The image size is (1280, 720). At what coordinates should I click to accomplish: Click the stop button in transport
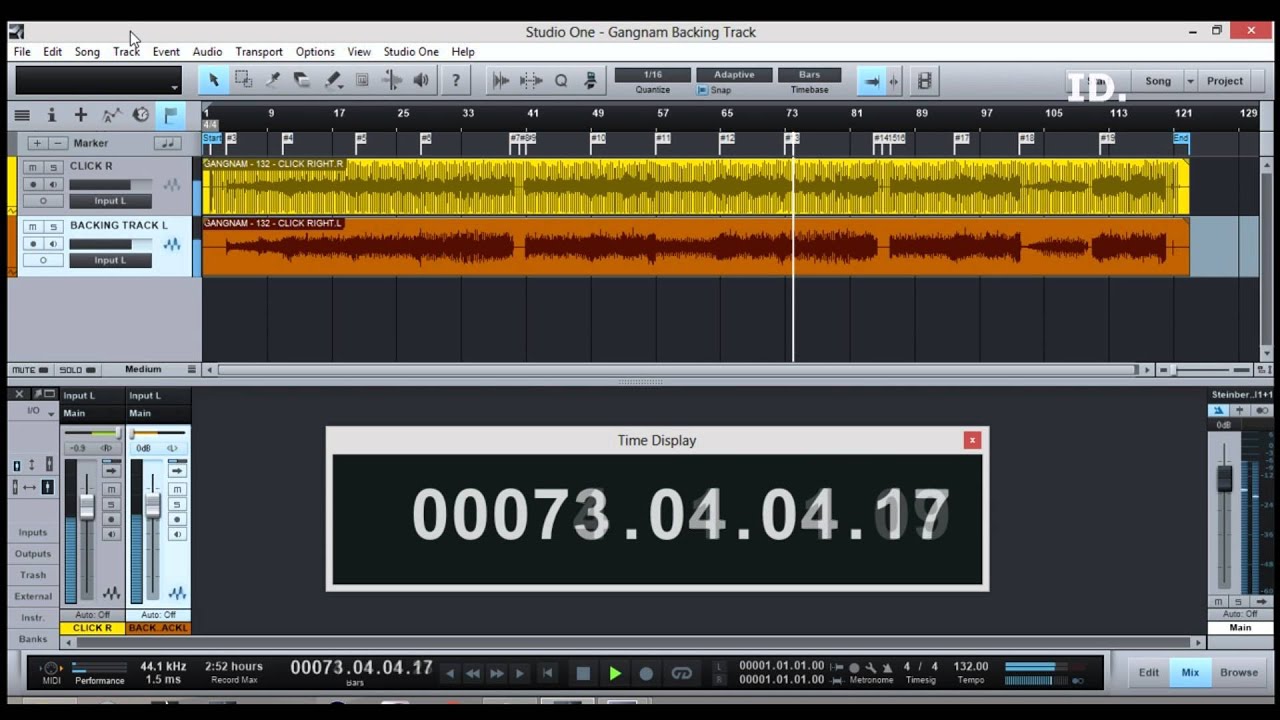tap(583, 674)
